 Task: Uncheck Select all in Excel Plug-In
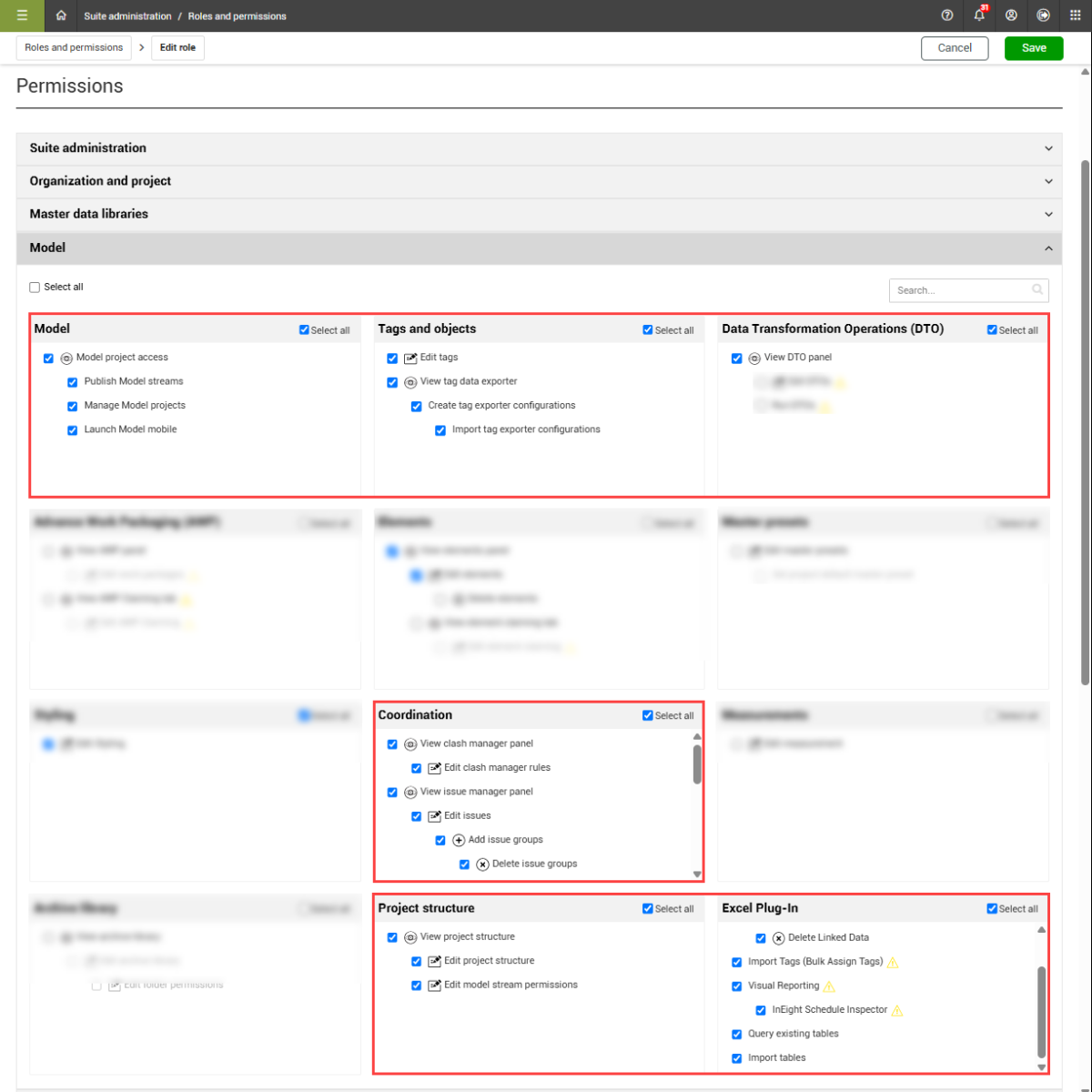pos(992,909)
